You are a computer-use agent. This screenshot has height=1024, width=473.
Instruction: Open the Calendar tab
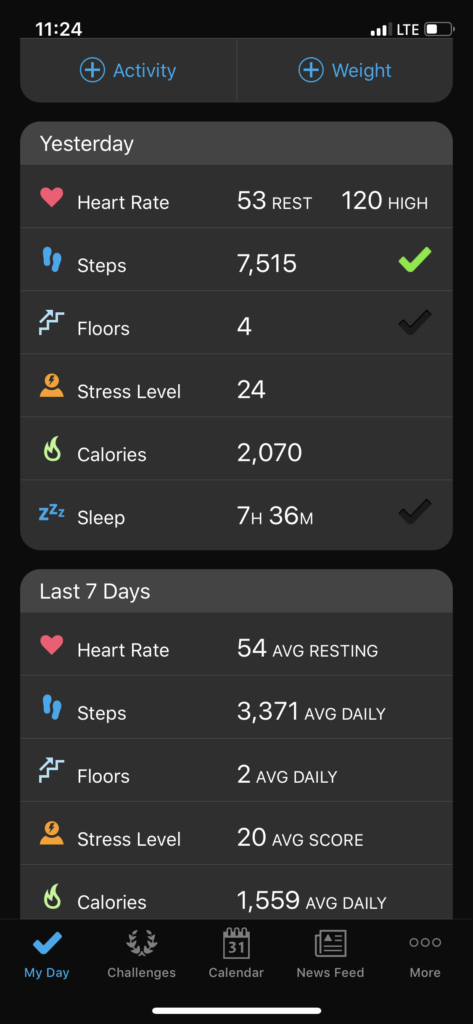point(236,953)
